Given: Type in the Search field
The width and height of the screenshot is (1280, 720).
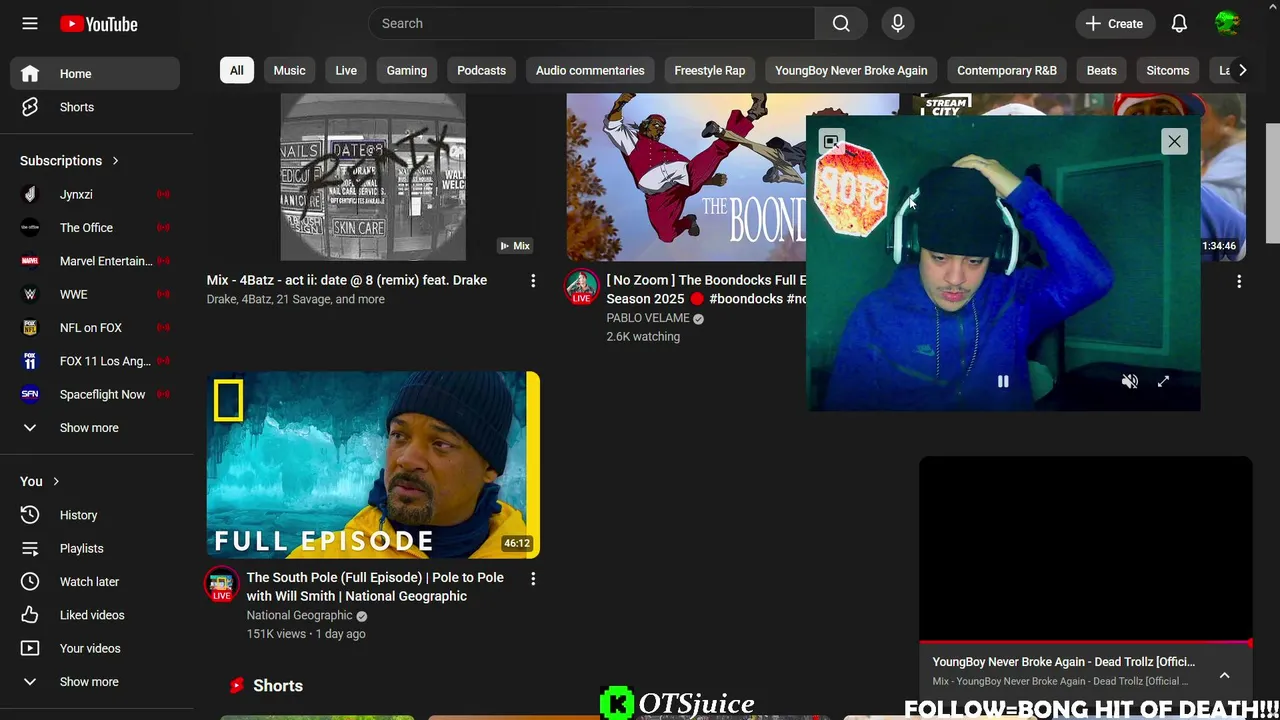Looking at the screenshot, I should click(591, 23).
